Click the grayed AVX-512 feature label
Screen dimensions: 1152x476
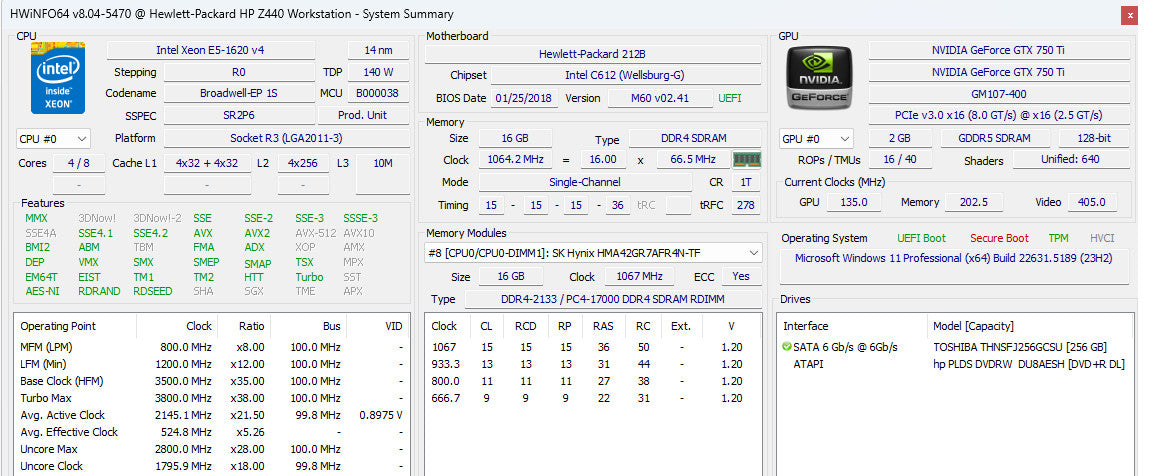(316, 233)
